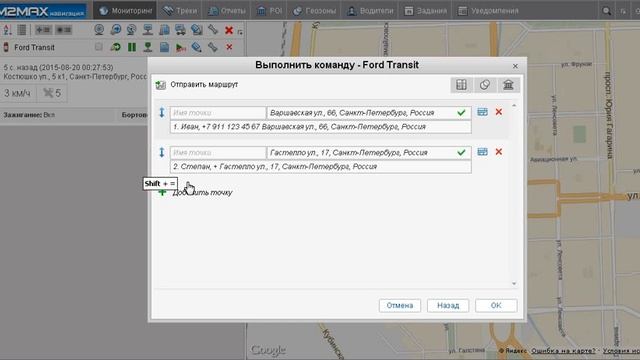
Task: Open the Уведомления tab
Action: pyautogui.click(x=488, y=11)
